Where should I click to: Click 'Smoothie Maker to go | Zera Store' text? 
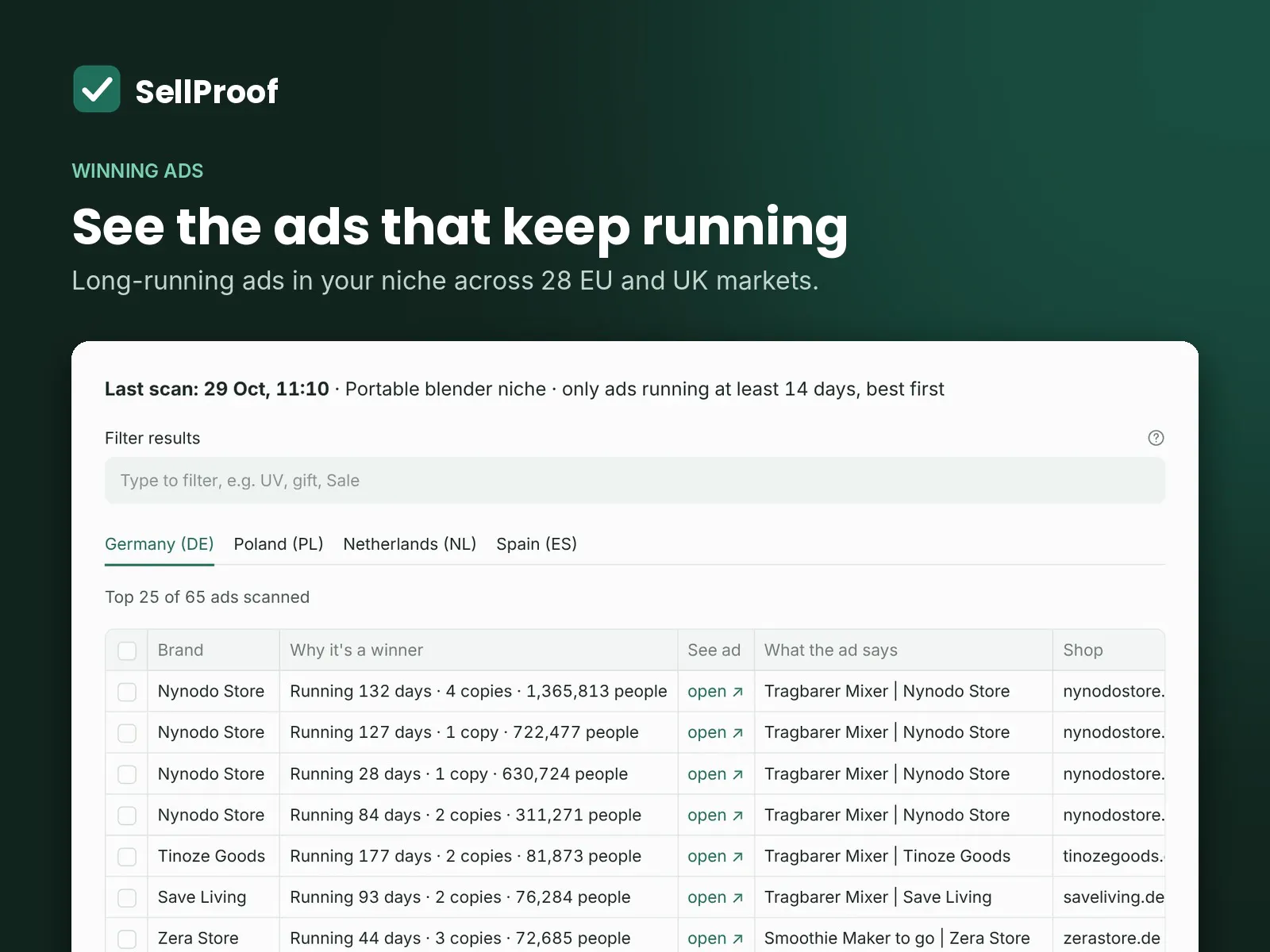click(897, 939)
